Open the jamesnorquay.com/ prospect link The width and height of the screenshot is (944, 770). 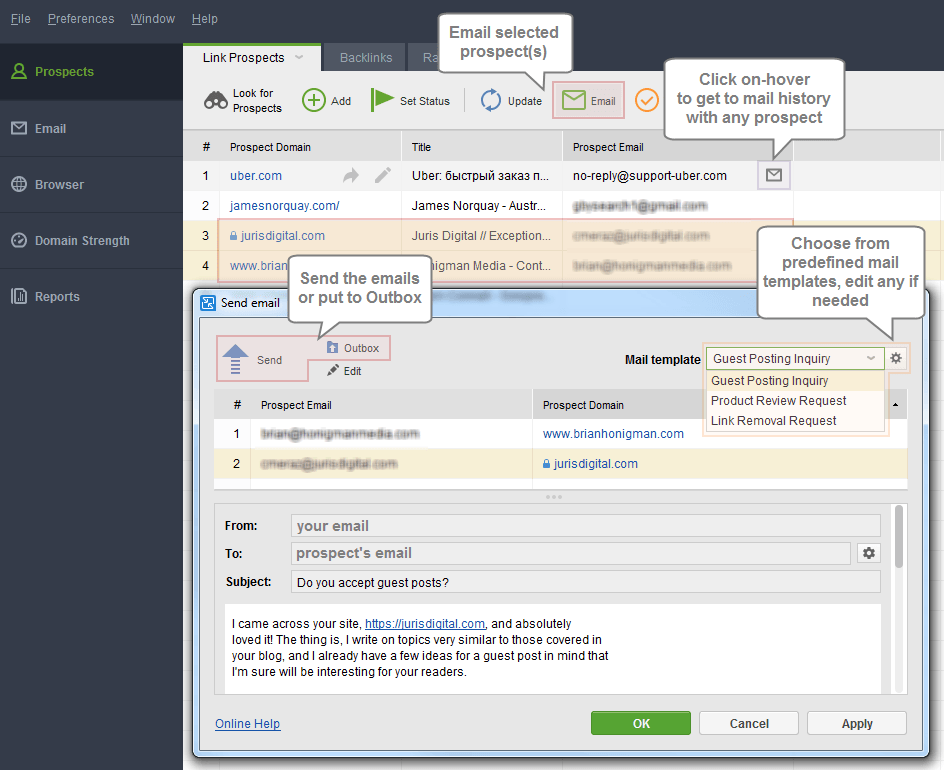(284, 206)
